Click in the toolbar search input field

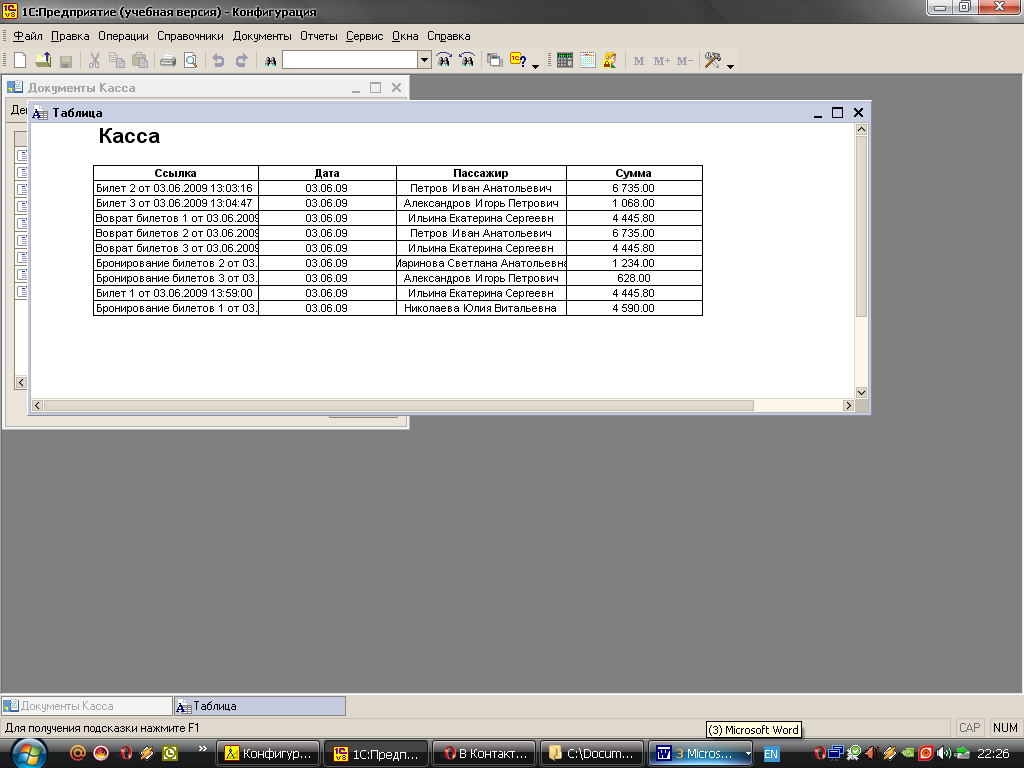click(349, 61)
